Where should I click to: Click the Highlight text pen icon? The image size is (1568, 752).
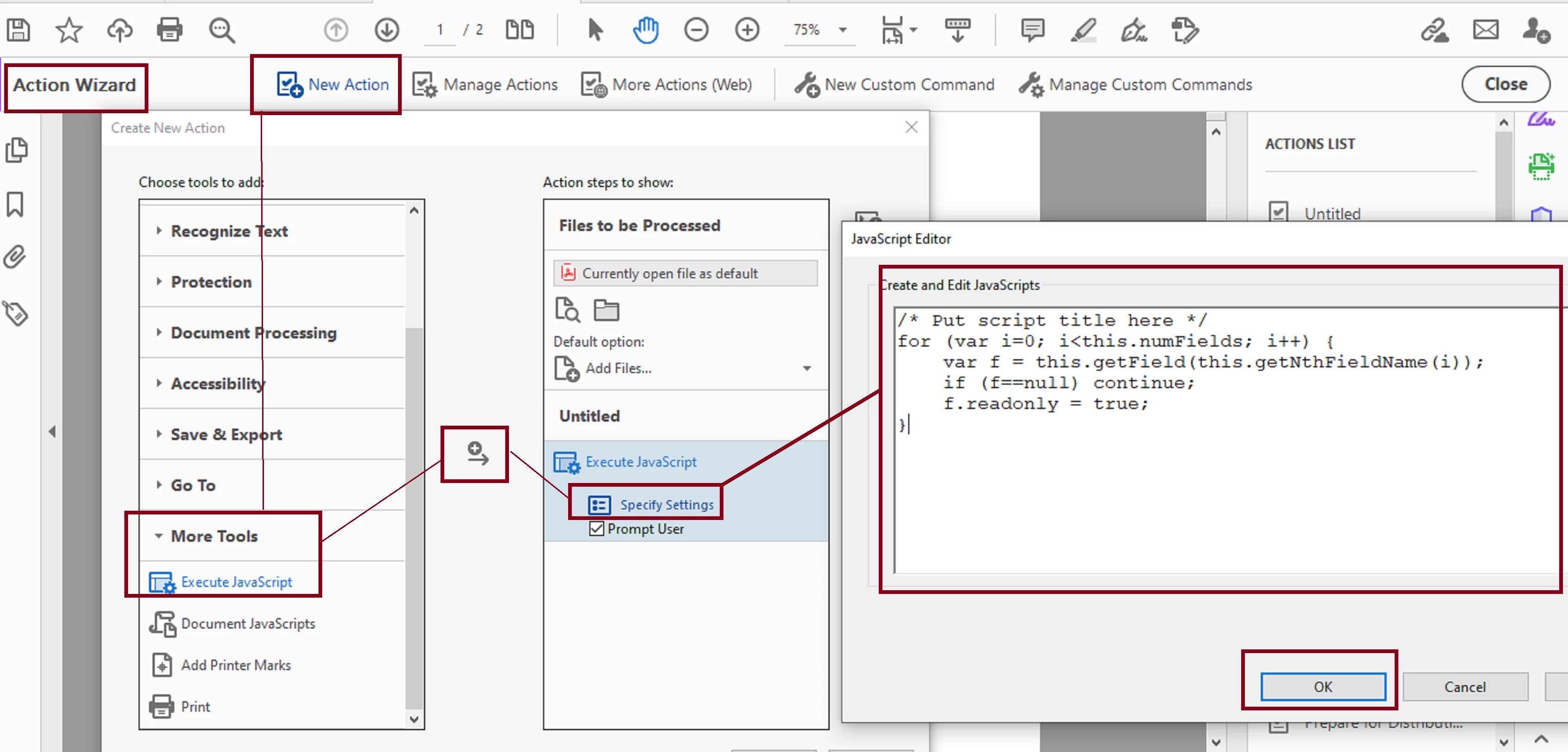1084,29
